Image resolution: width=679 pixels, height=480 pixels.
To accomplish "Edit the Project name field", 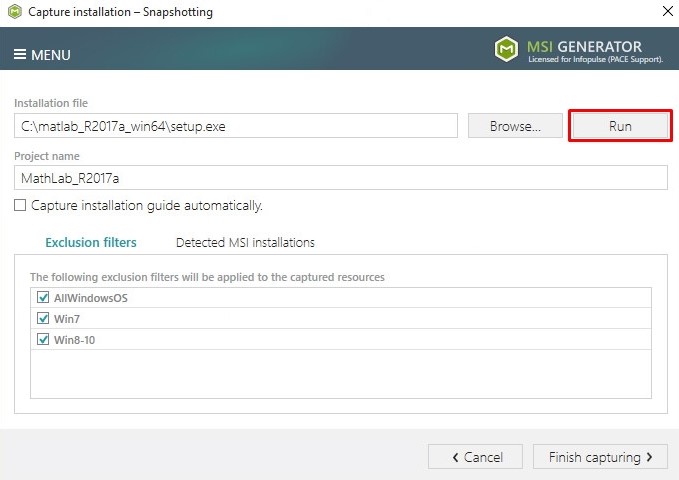I will [340, 178].
